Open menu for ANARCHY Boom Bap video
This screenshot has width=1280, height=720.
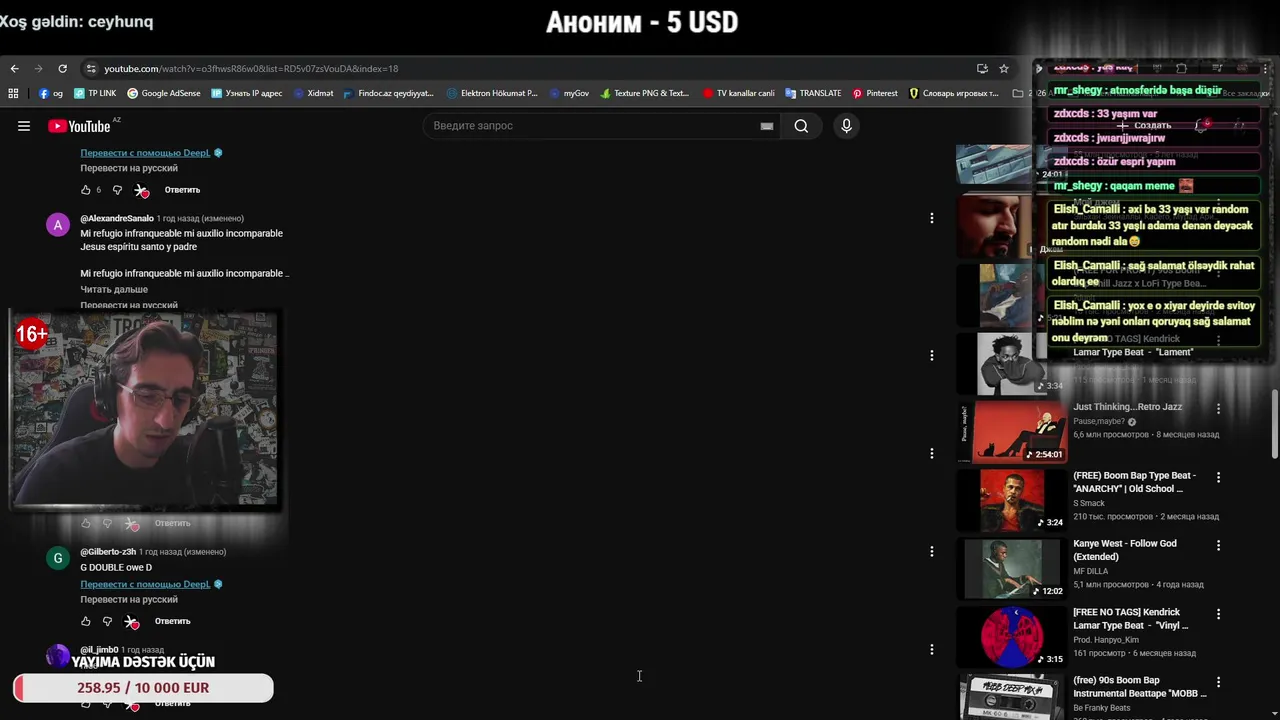[x=1218, y=477]
